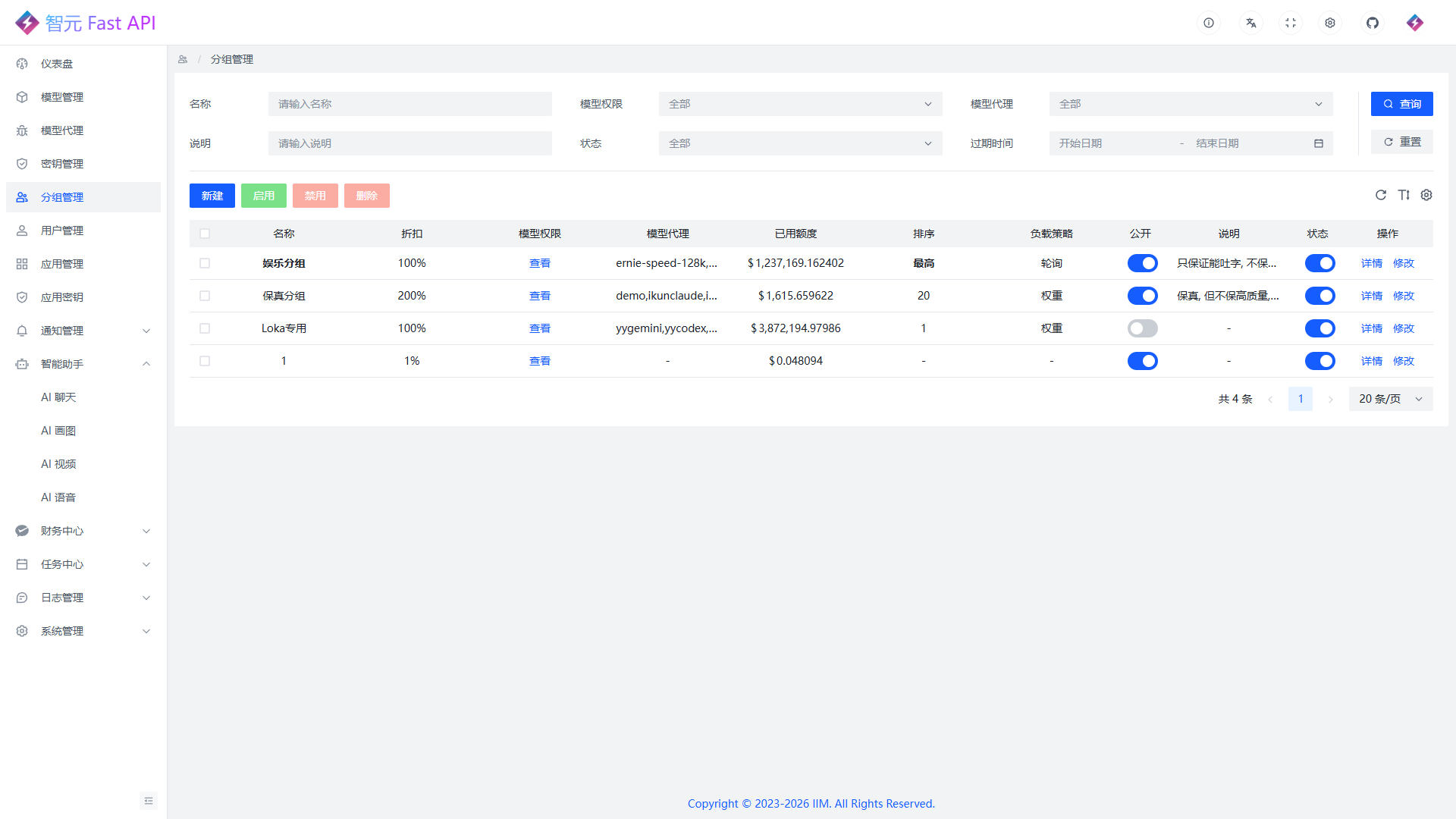Open the 20 条/页 page size dropdown

(1390, 399)
